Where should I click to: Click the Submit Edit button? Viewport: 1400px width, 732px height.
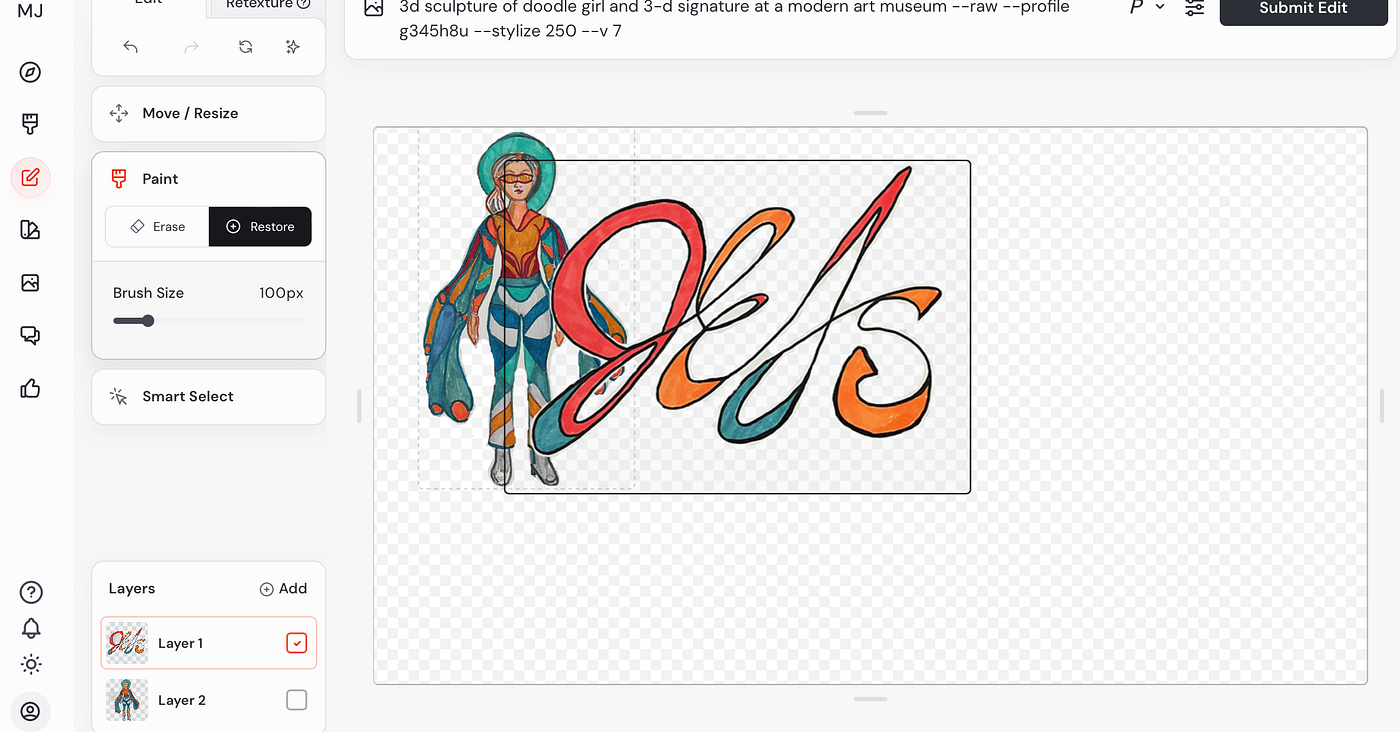tap(1303, 10)
